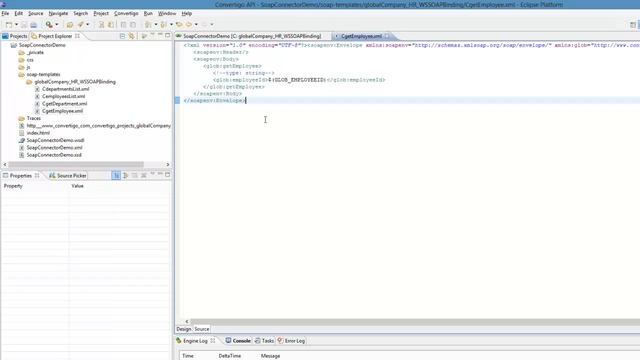Select the css folder
Viewport: 640px width, 360px height.
tap(30, 60)
